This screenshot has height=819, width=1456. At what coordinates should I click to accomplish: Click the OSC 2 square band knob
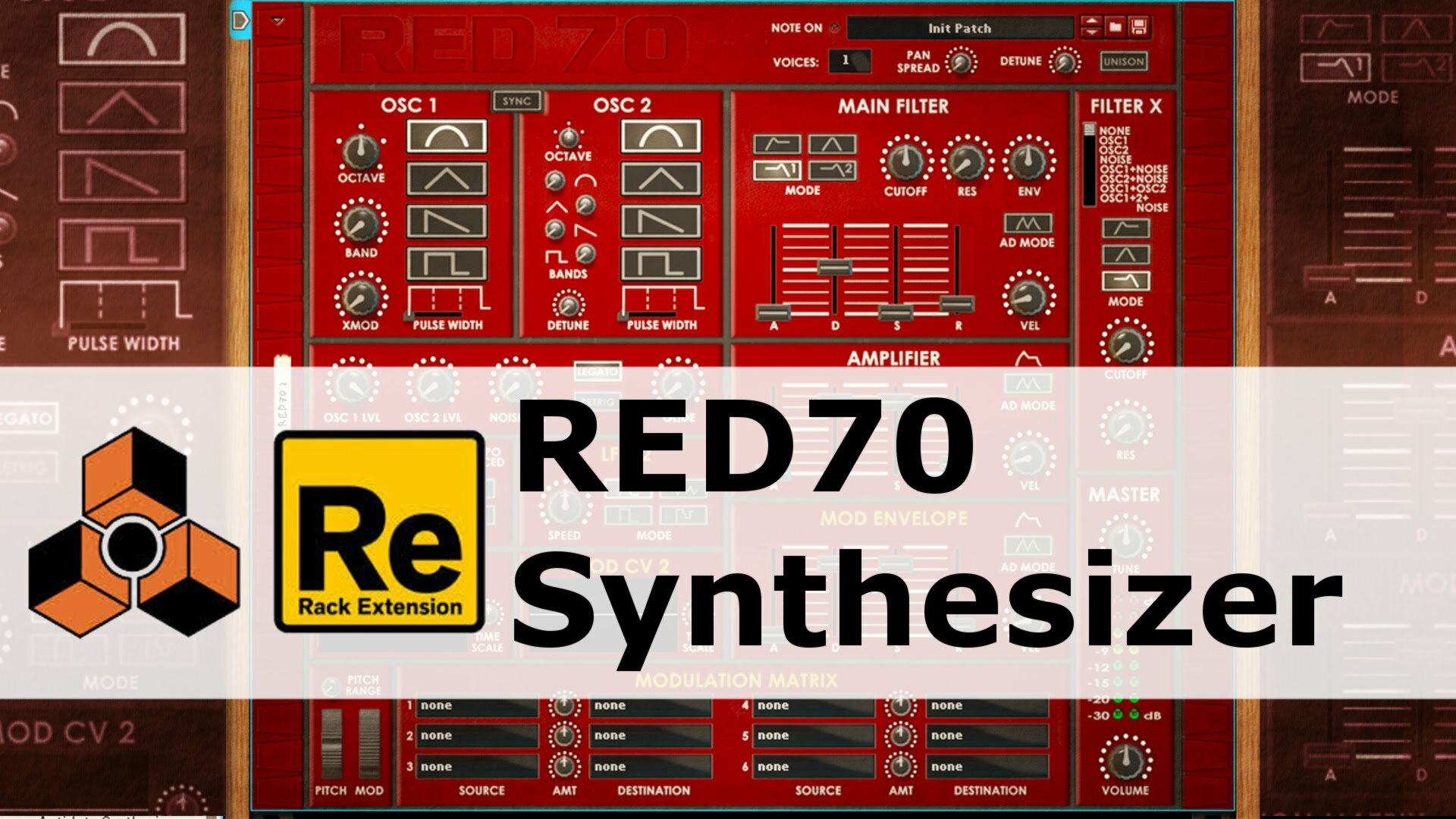coord(585,253)
